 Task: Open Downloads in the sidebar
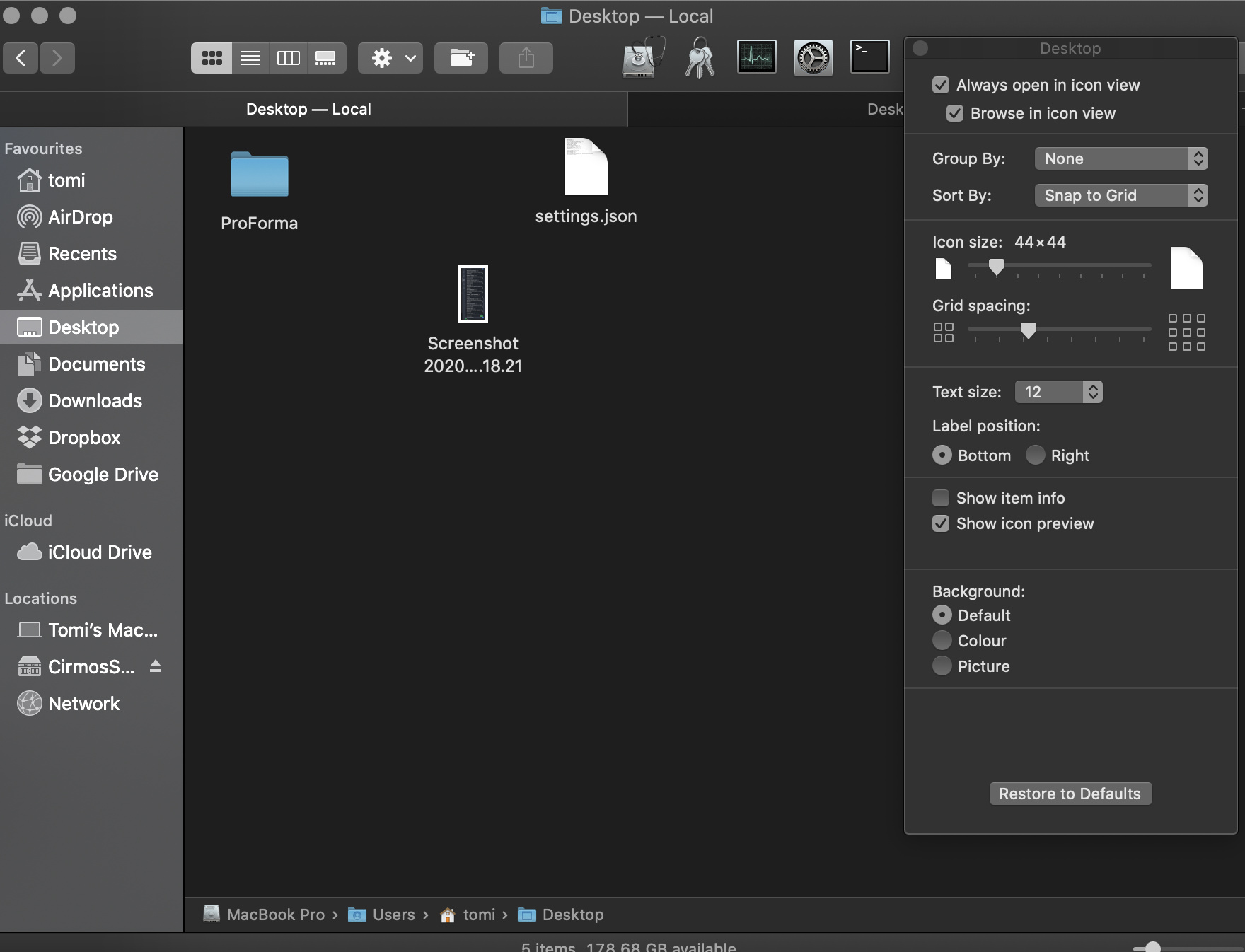click(x=95, y=401)
